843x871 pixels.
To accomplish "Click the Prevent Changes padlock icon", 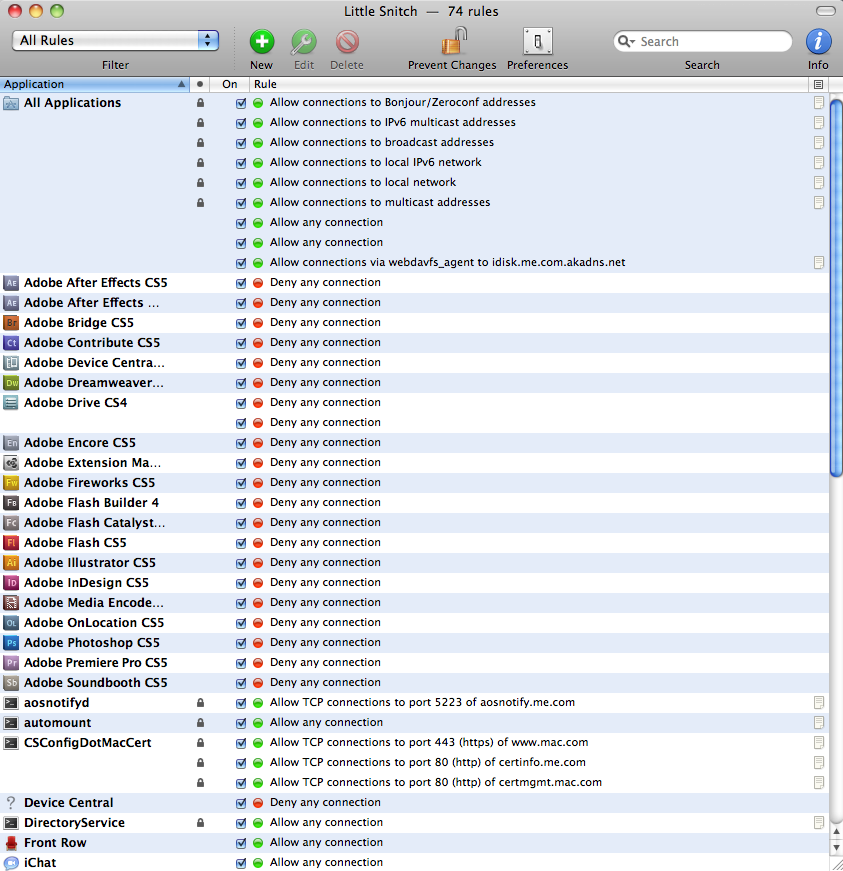I will tap(454, 41).
